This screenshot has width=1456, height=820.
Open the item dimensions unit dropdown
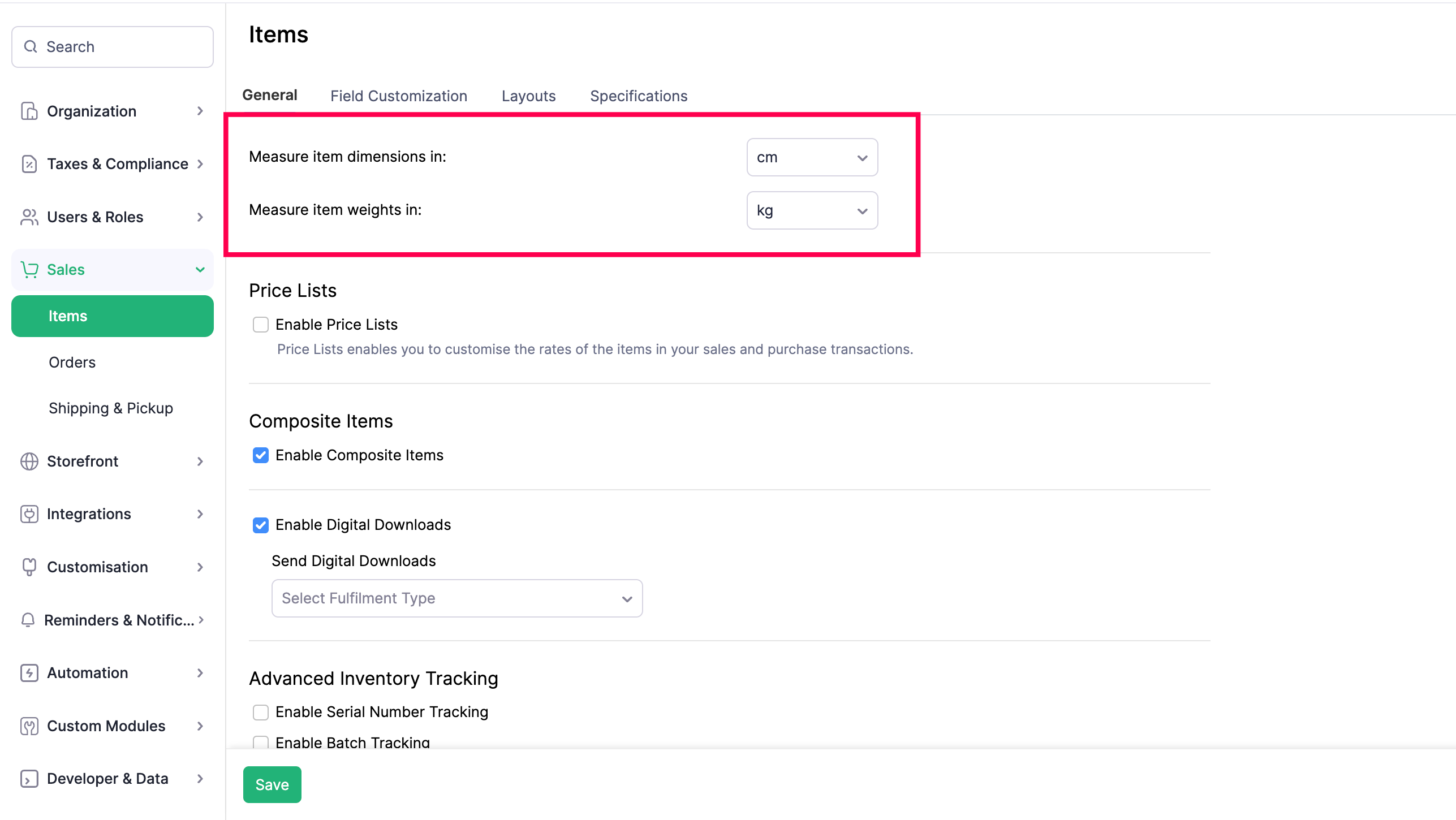812,157
